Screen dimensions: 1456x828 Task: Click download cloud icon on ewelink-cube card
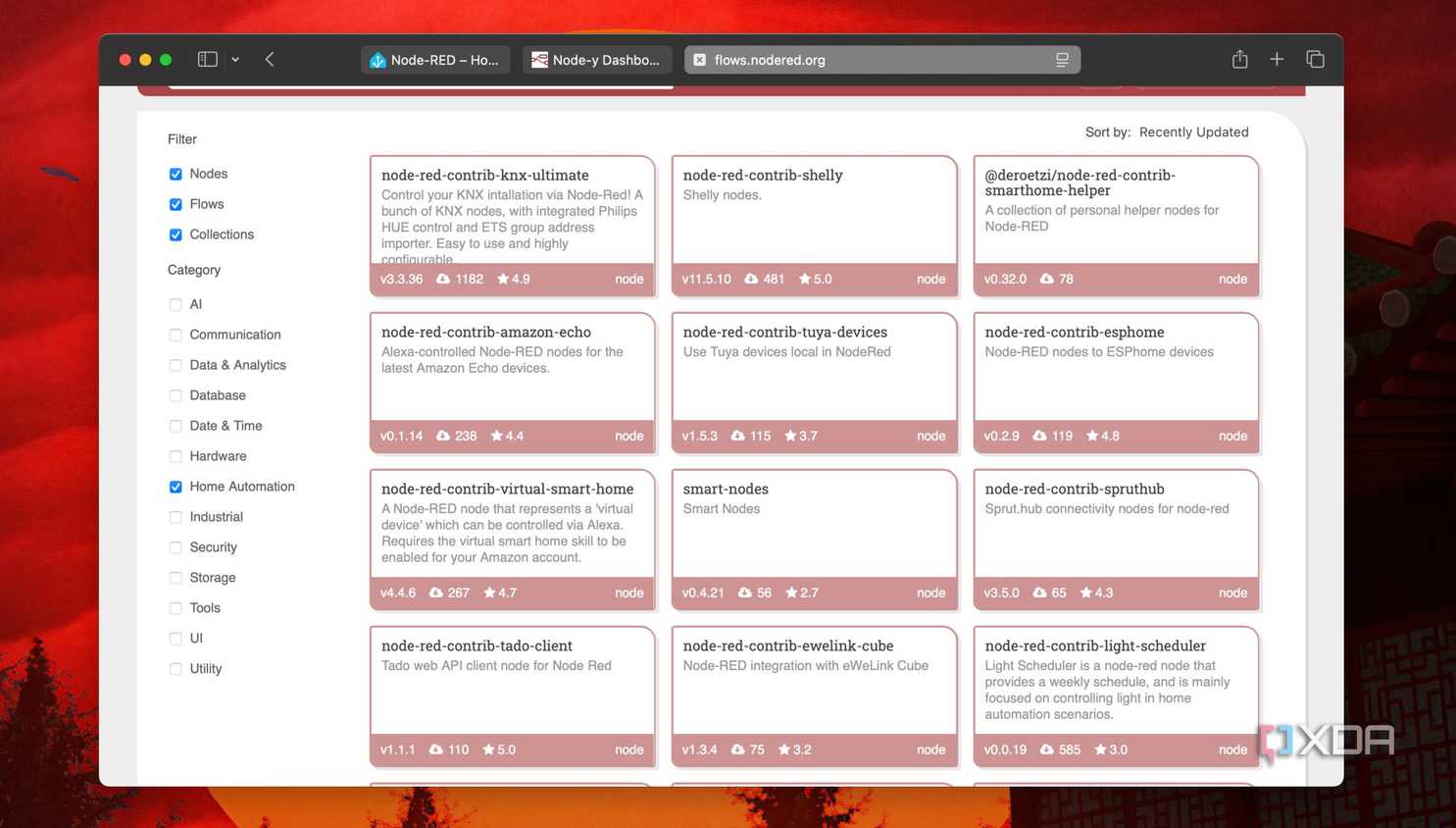click(738, 750)
